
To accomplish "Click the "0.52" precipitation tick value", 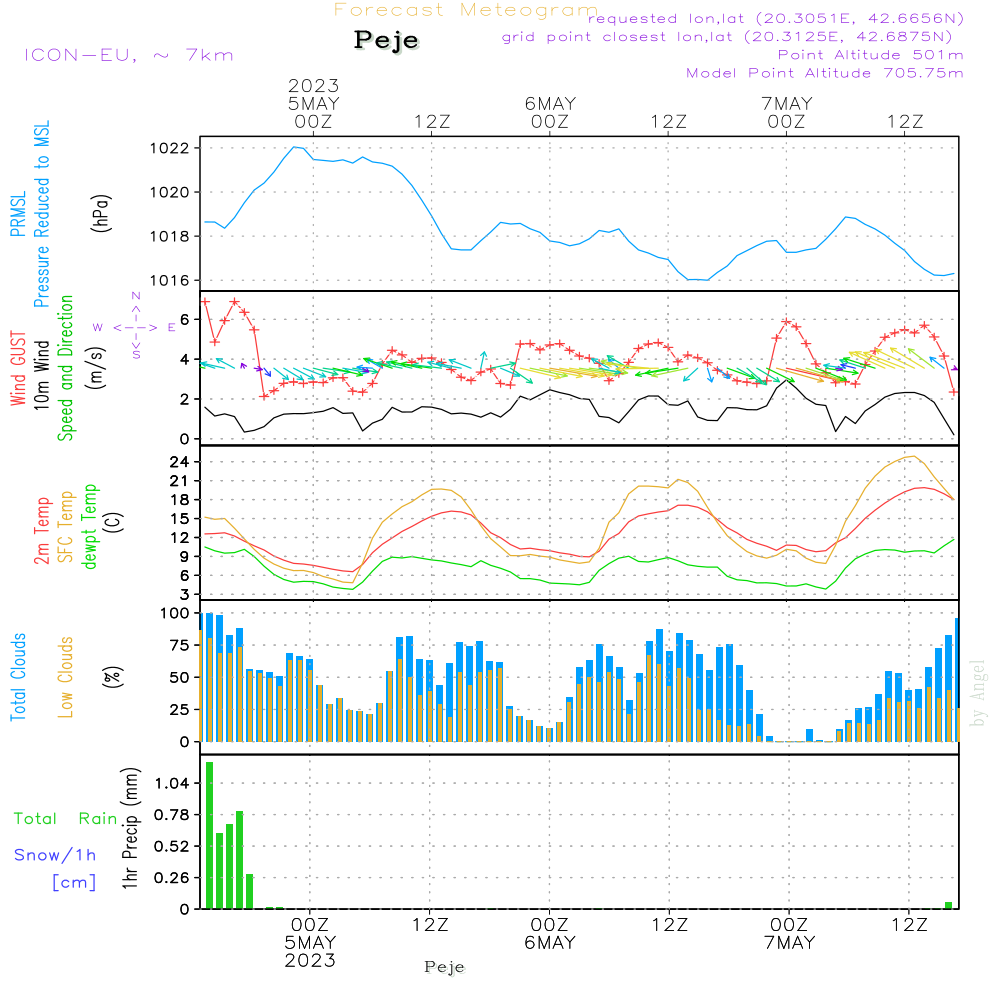I will coord(172,846).
